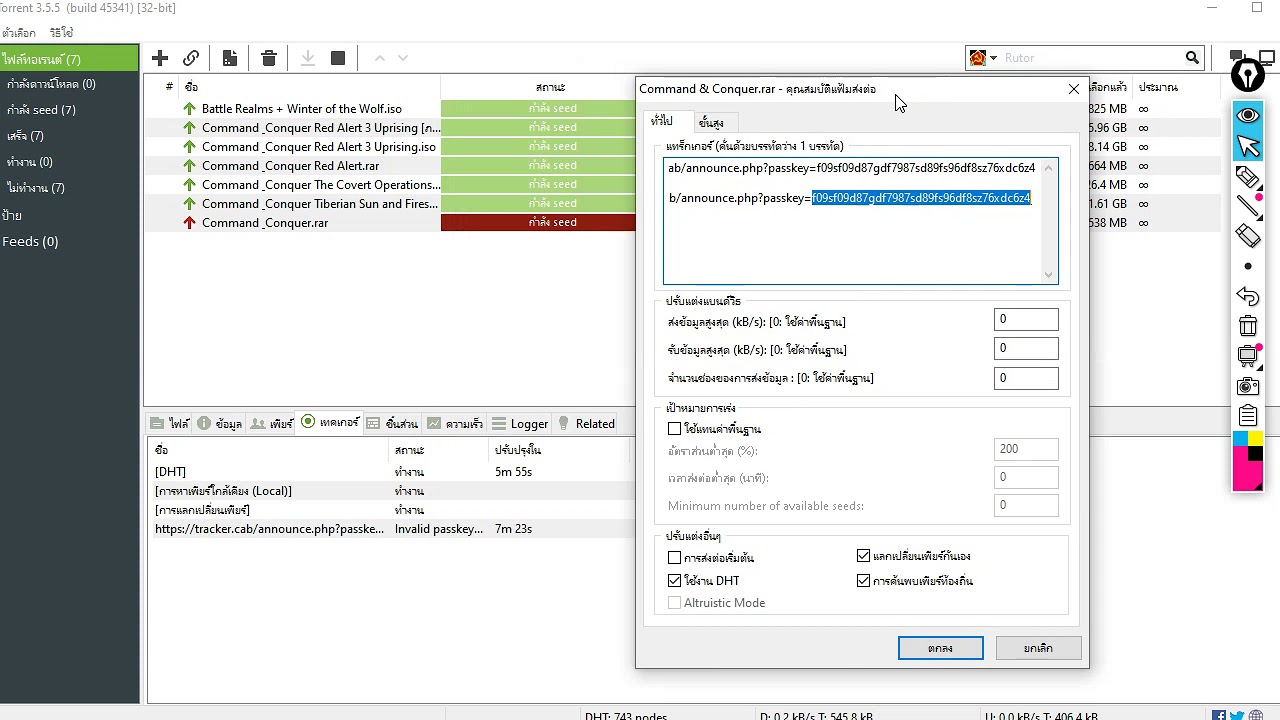The image size is (1280, 720).
Task: Click the whiteboard easel icon
Action: tap(1248, 356)
